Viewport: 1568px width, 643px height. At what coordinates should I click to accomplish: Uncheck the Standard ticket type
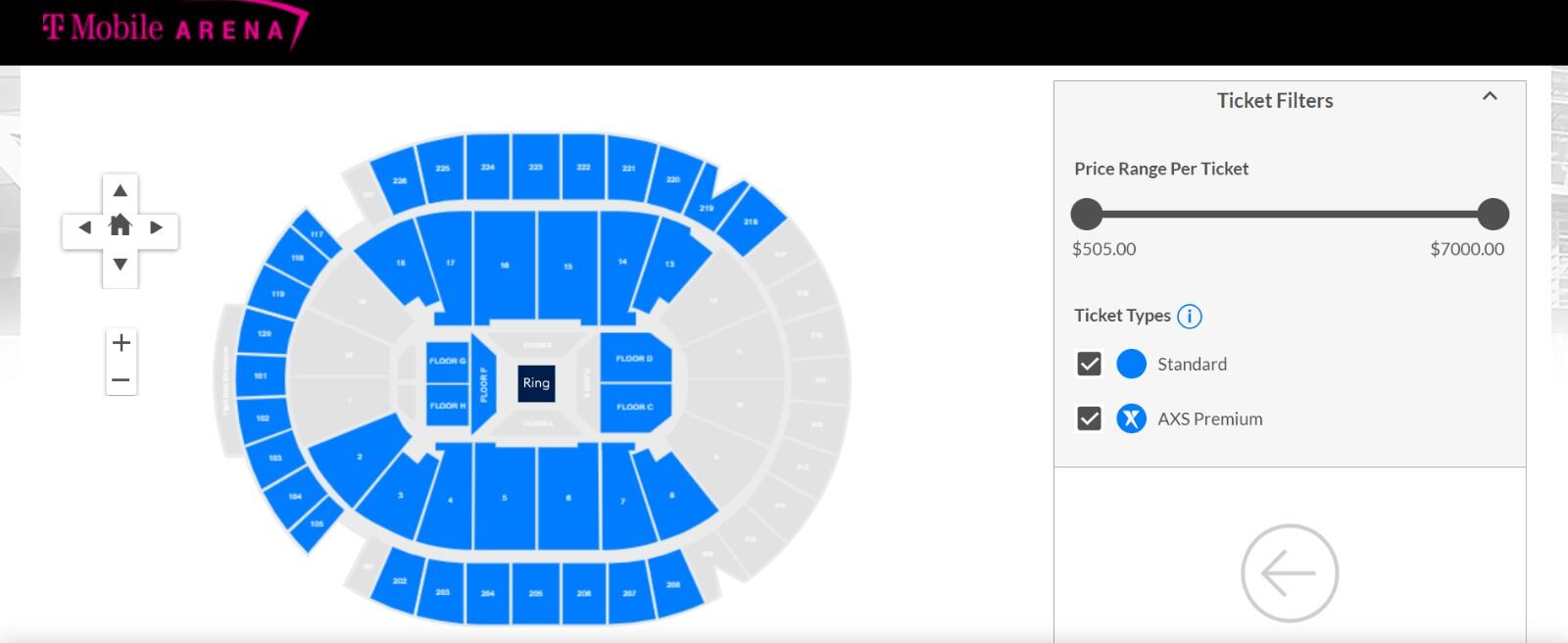pyautogui.click(x=1088, y=363)
